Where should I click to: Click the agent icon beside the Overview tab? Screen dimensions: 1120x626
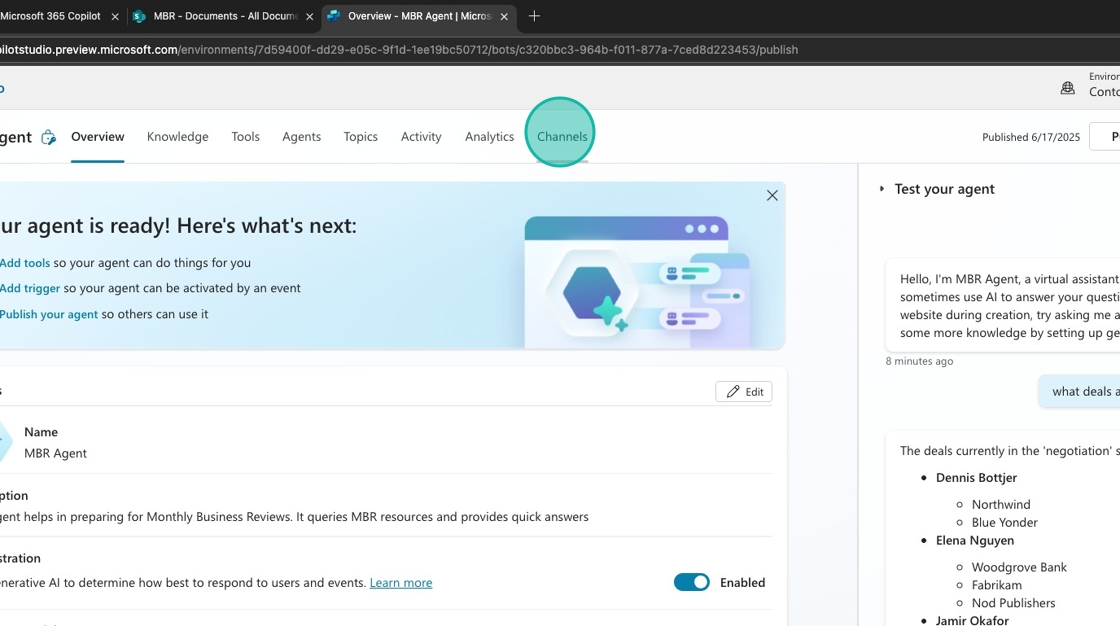point(48,137)
